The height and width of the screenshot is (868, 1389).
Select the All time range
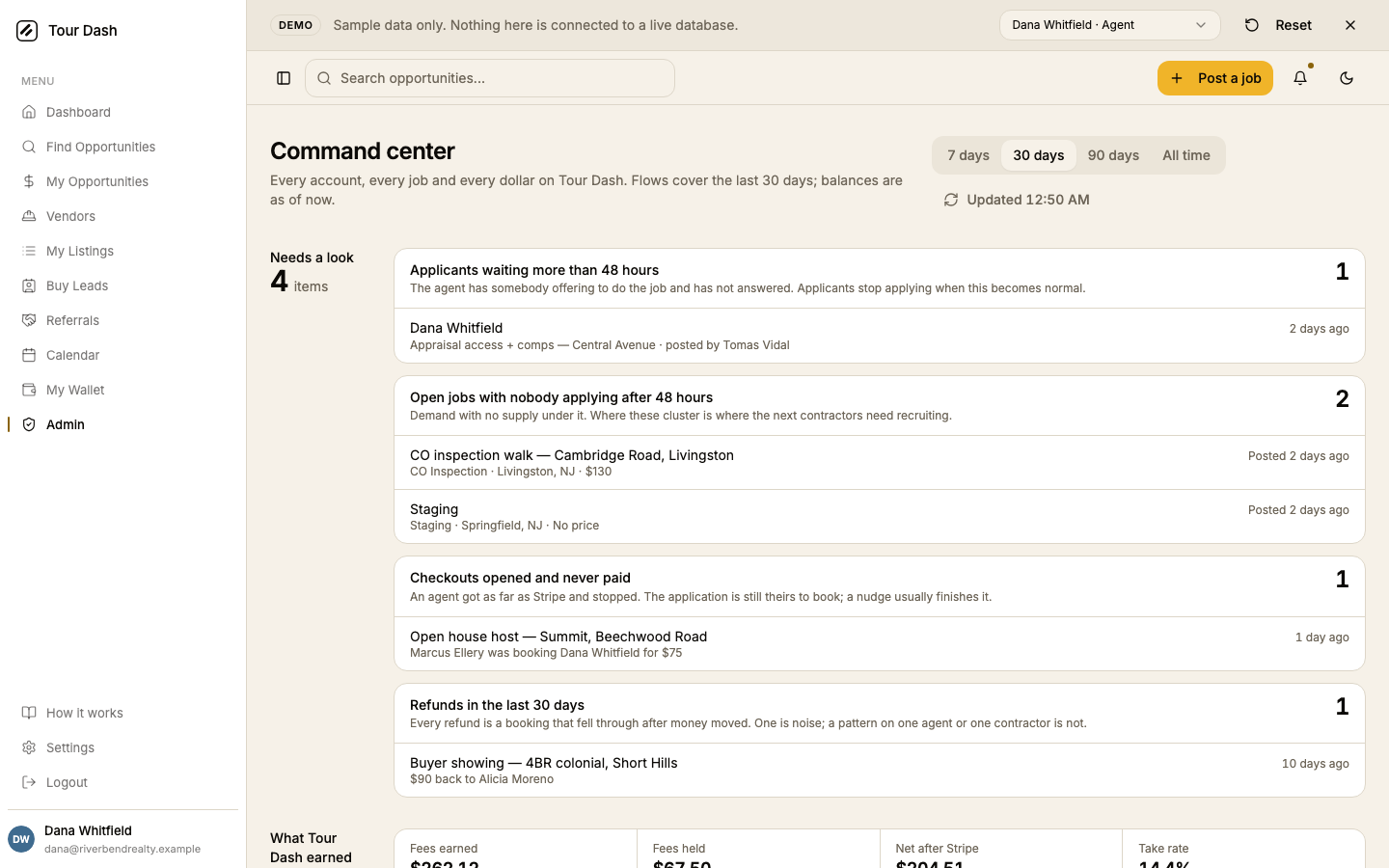click(x=1186, y=155)
